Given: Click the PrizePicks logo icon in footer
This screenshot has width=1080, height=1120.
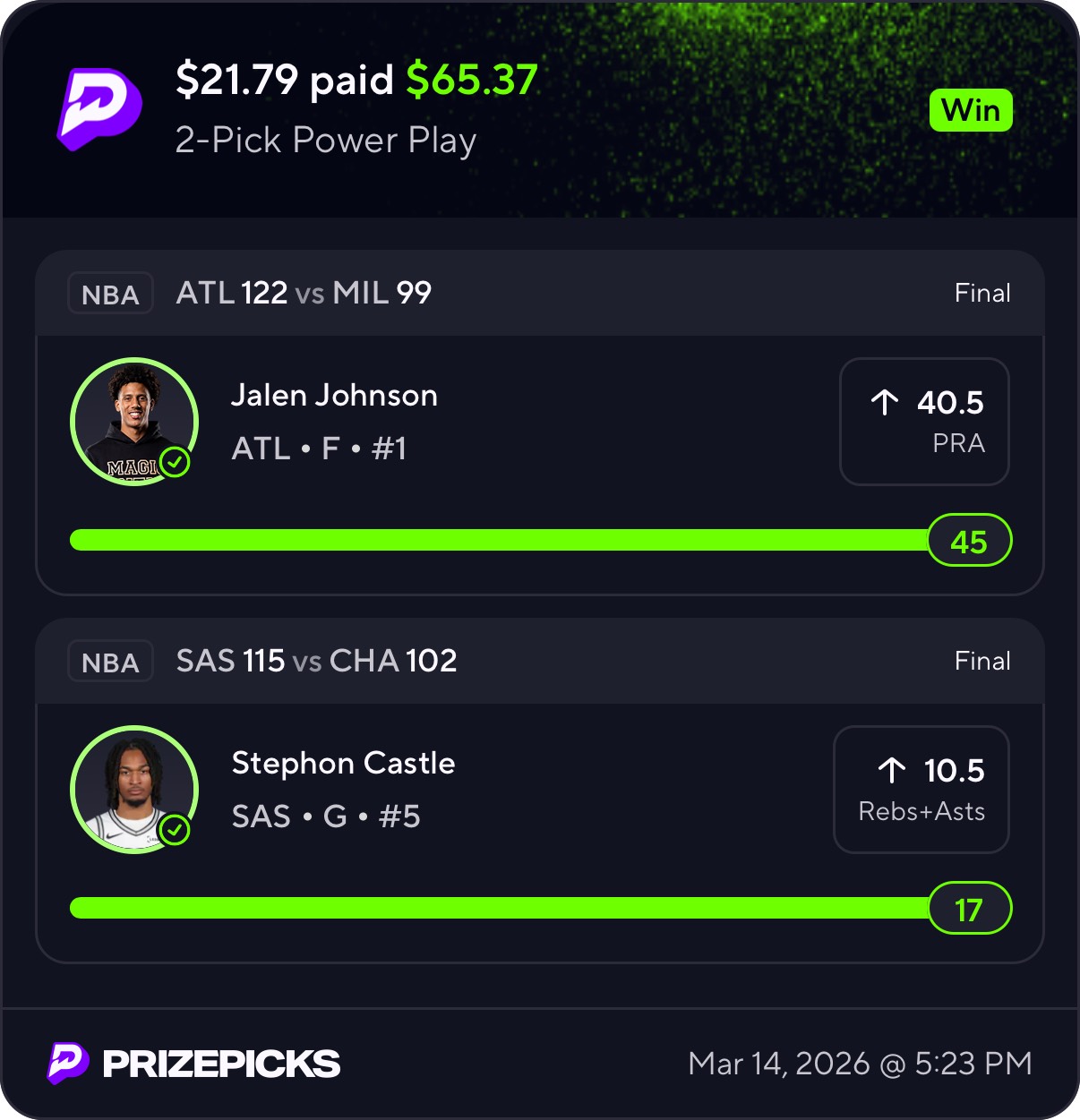Looking at the screenshot, I should pyautogui.click(x=68, y=1063).
